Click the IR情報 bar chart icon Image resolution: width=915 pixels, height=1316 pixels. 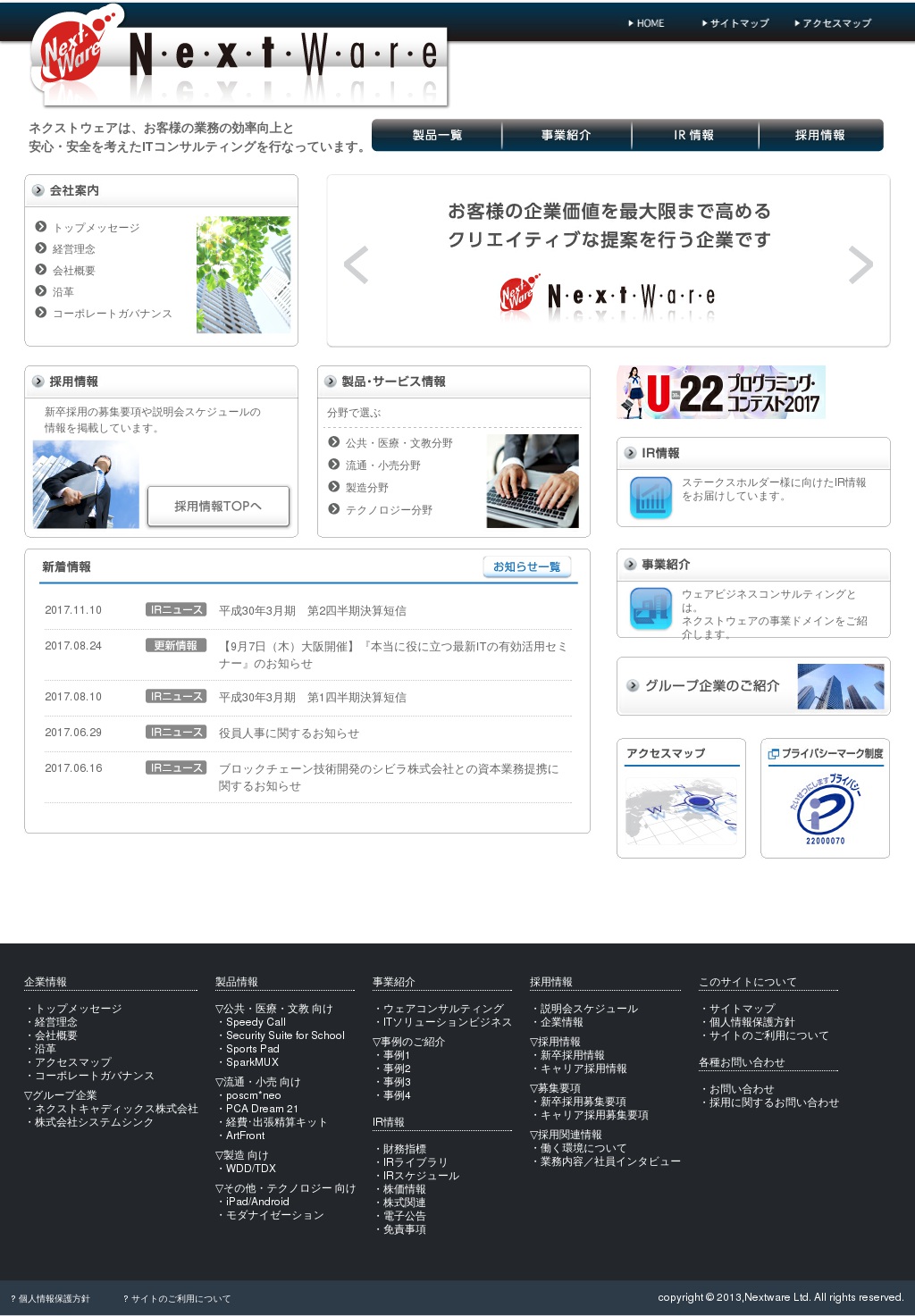click(651, 498)
